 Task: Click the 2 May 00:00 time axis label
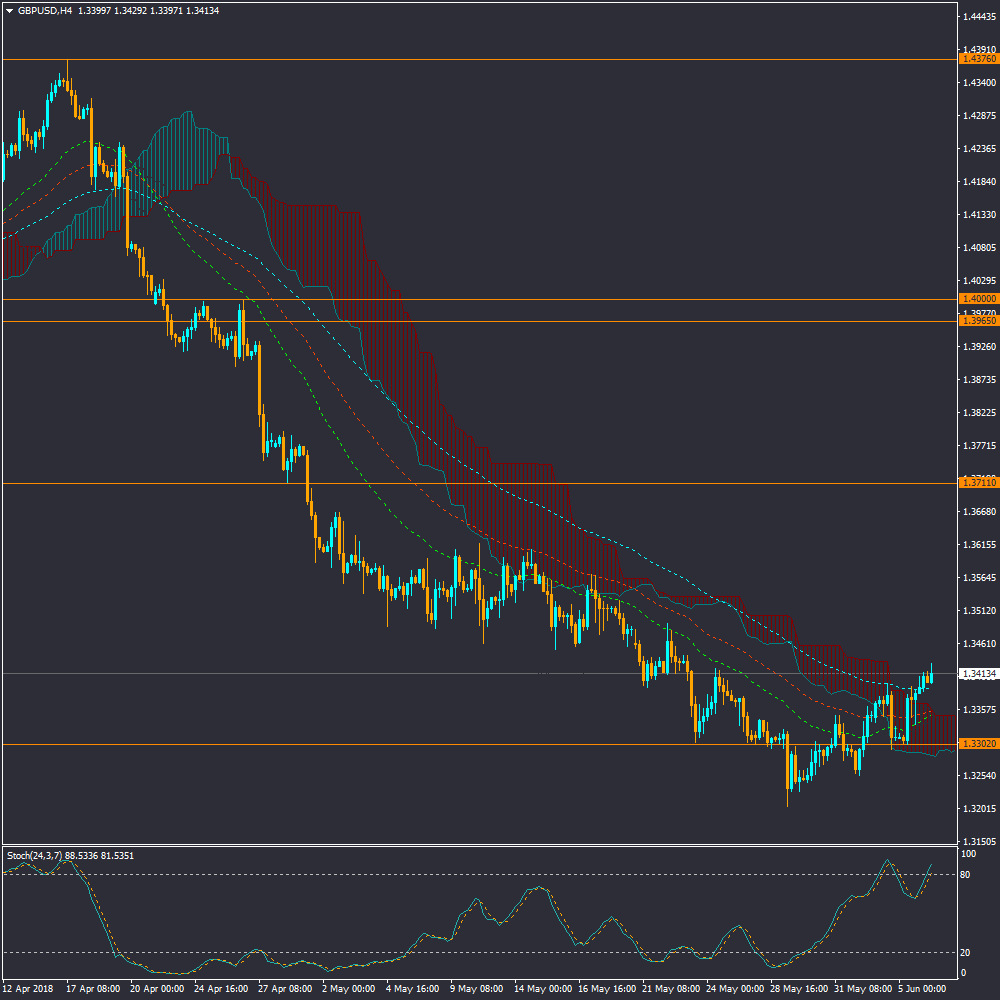pos(348,988)
